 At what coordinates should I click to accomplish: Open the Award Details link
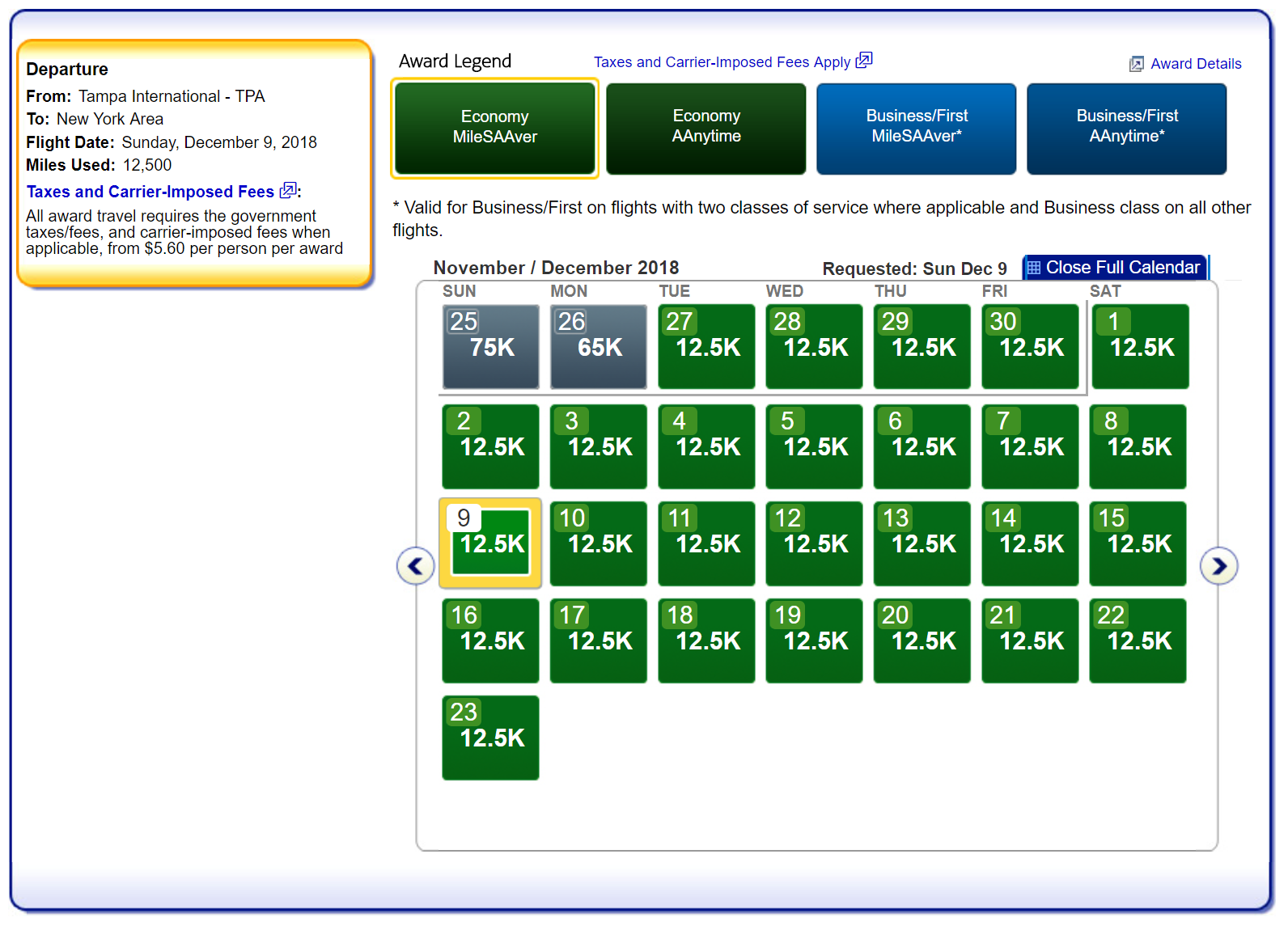point(1195,64)
